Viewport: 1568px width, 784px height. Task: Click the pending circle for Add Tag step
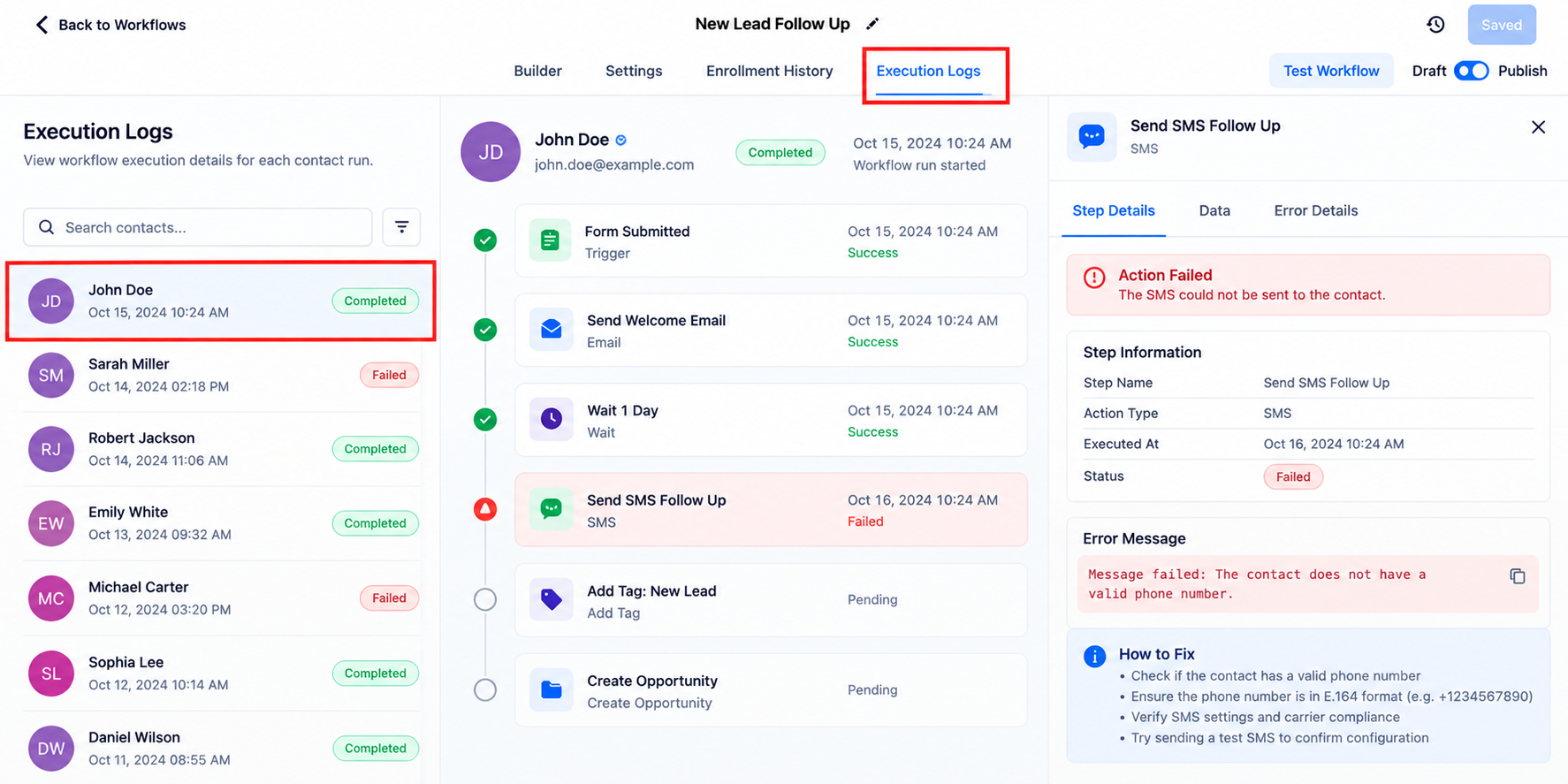tap(485, 599)
